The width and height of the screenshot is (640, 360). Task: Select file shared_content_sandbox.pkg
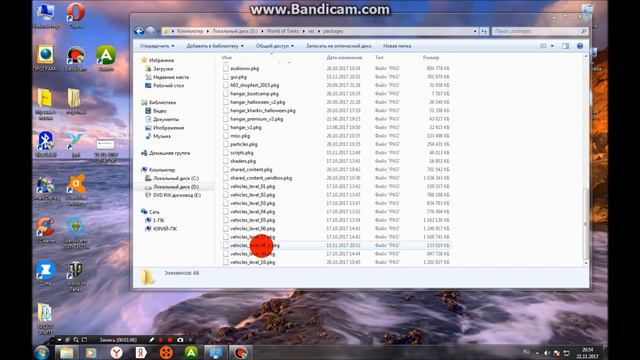(x=261, y=178)
